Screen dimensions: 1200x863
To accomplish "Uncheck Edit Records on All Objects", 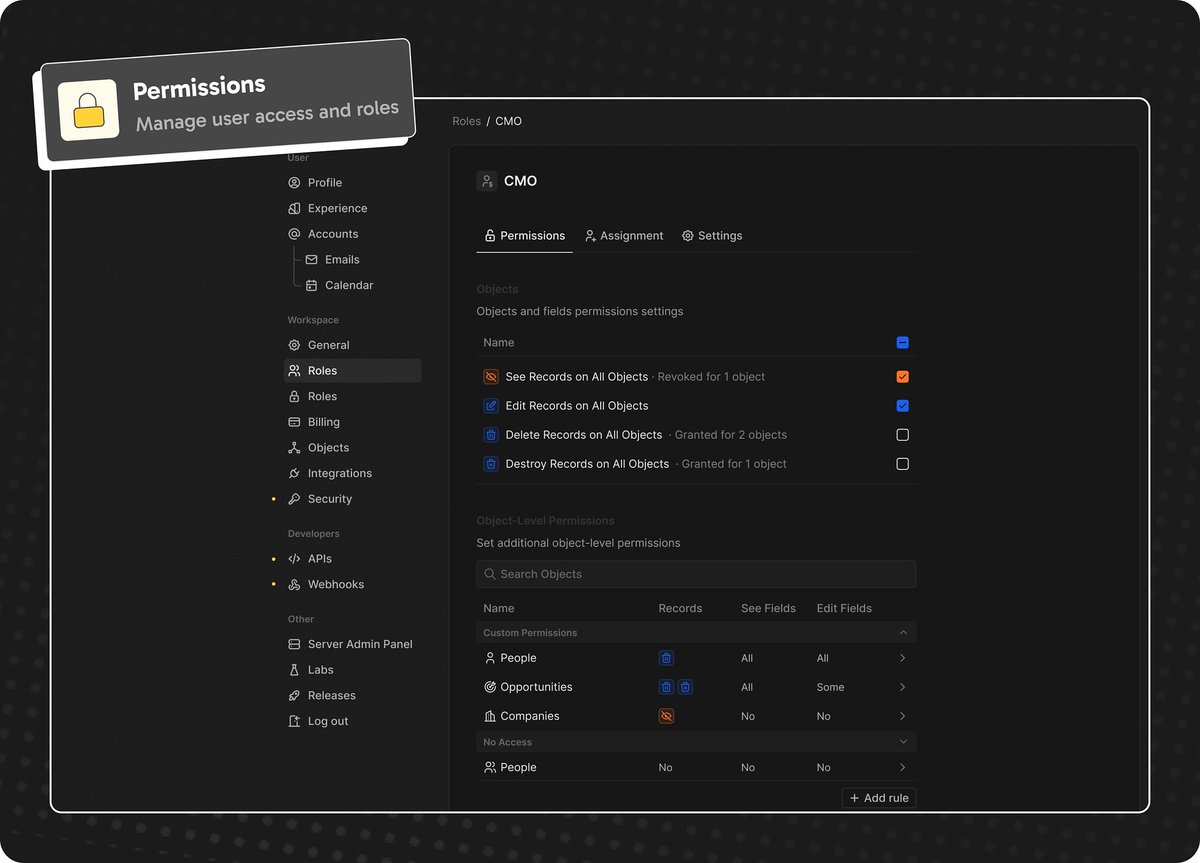I will 903,406.
